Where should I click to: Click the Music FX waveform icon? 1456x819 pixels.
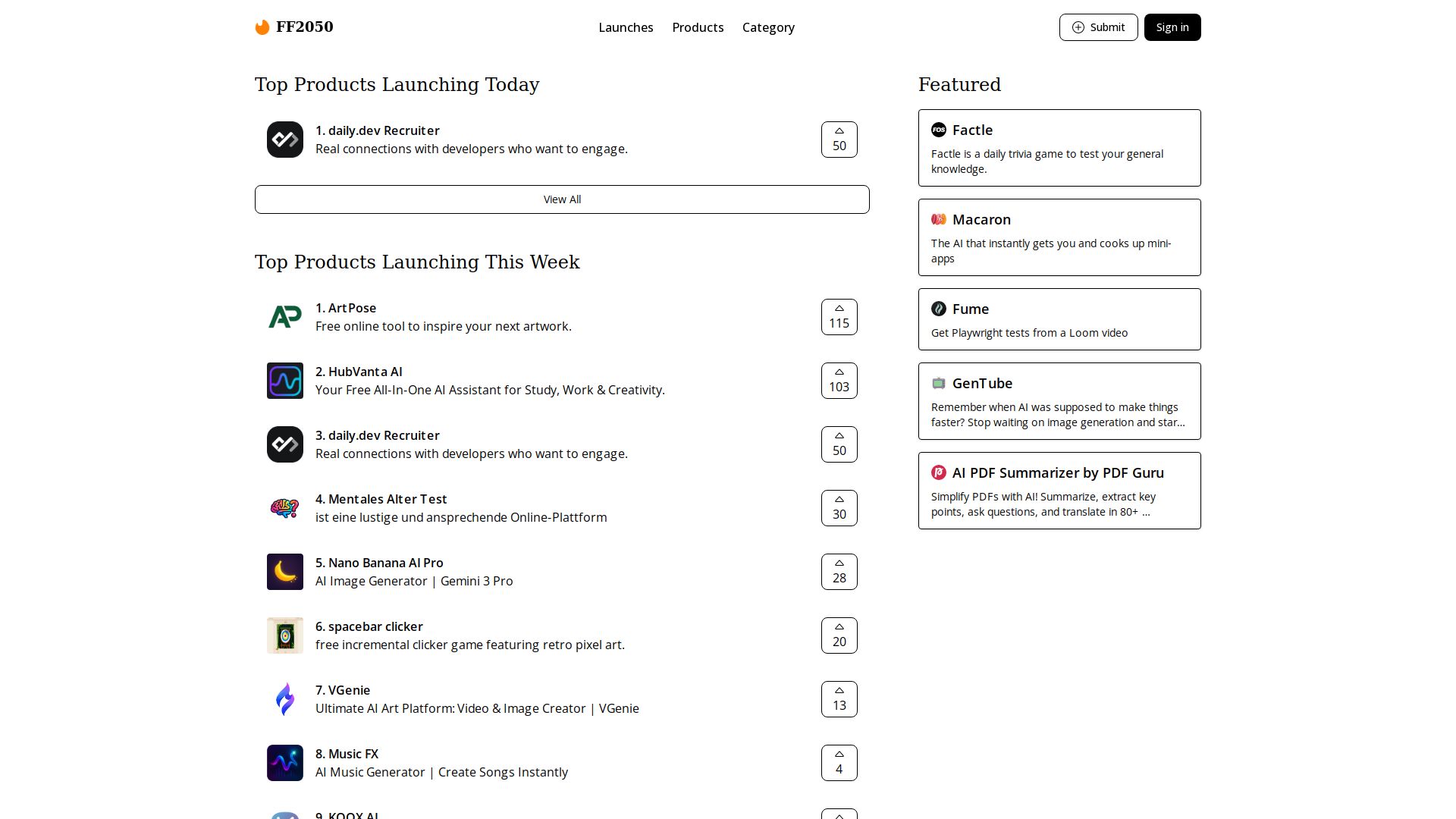(x=285, y=763)
